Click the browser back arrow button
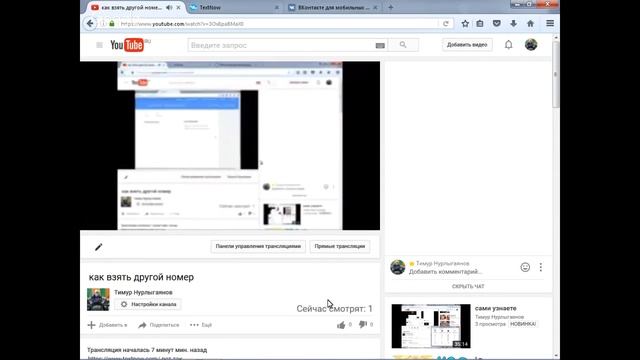The image size is (640, 360). coord(90,24)
